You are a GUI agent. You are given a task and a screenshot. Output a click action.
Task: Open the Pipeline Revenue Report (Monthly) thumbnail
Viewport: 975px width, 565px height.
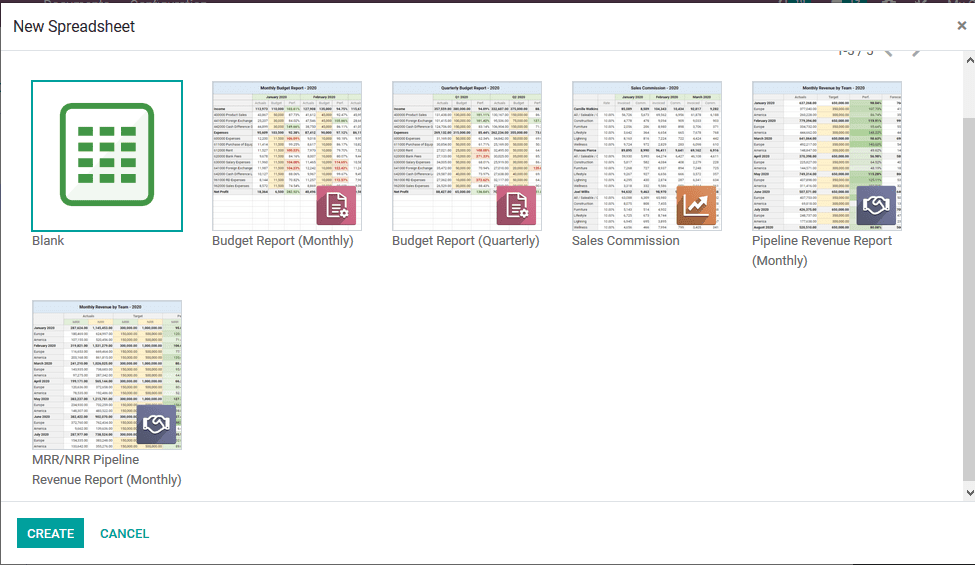click(x=827, y=140)
